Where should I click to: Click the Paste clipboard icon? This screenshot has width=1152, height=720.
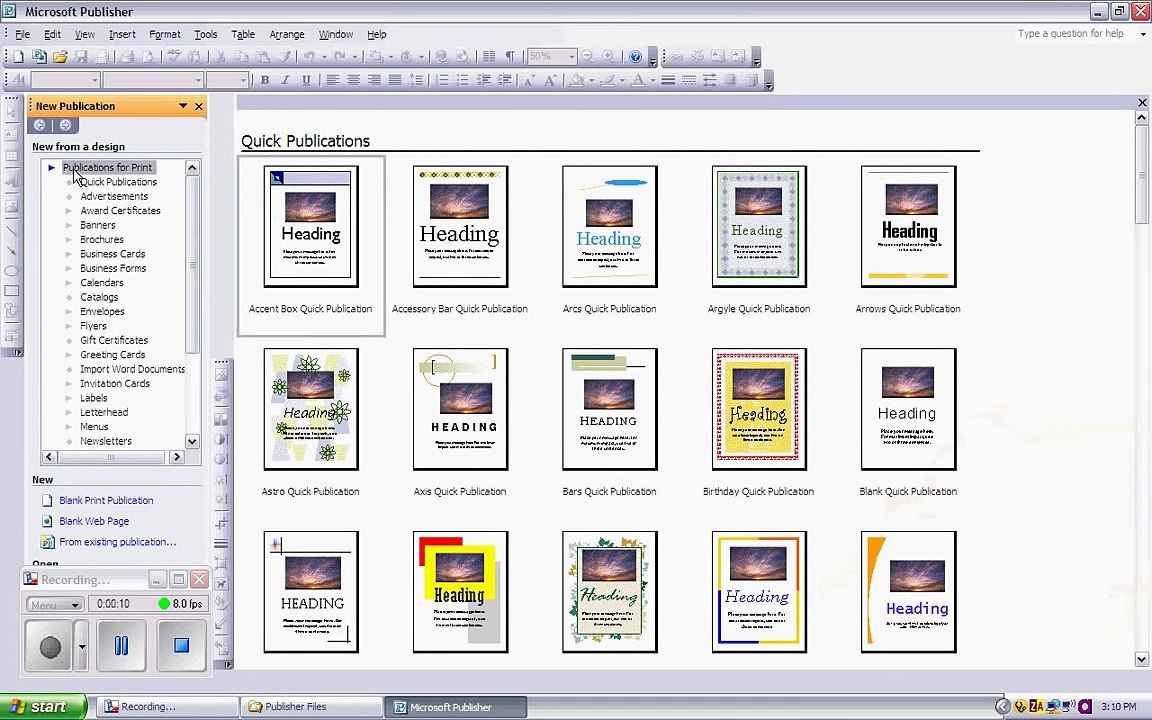point(262,57)
